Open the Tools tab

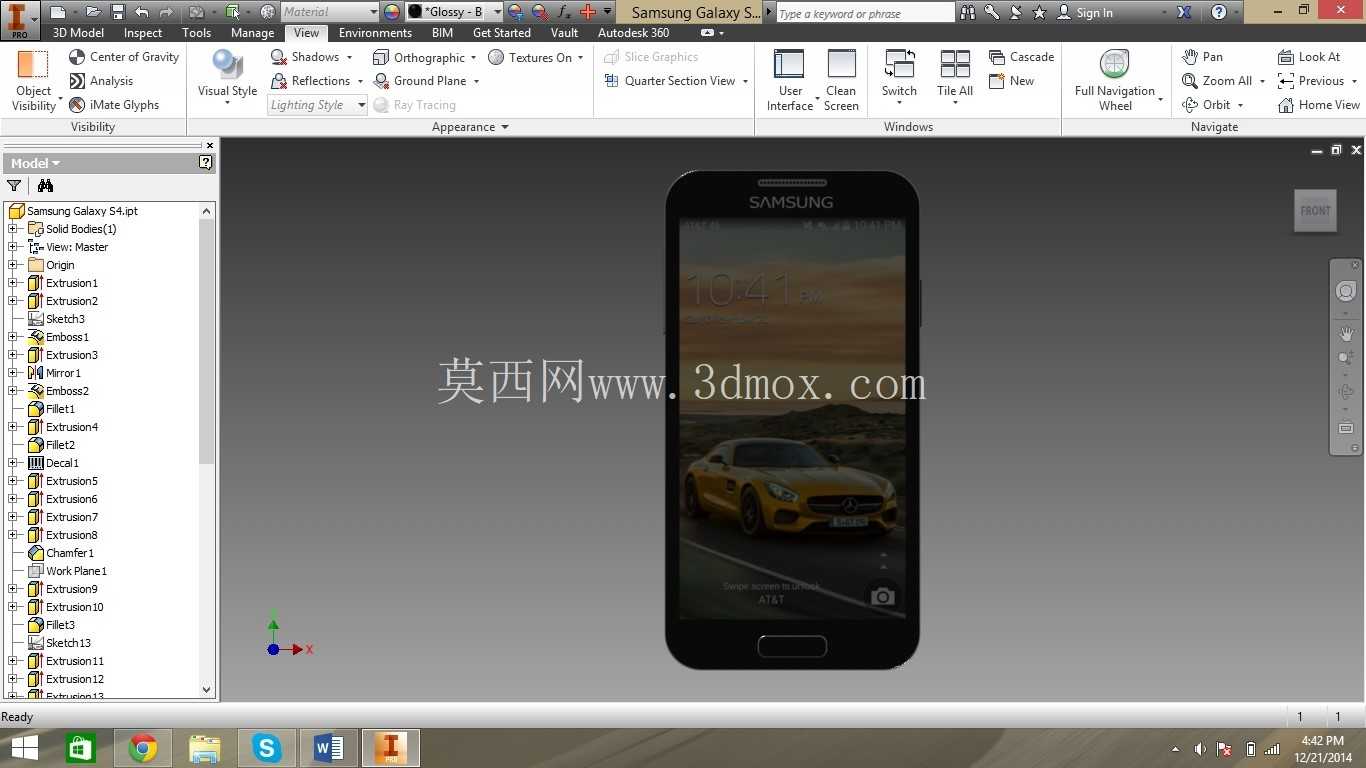click(197, 33)
